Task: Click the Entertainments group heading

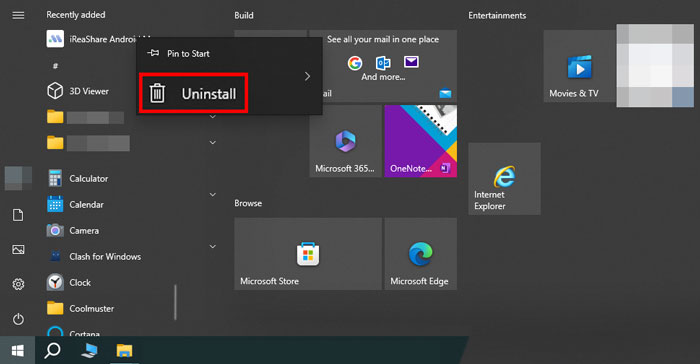Action: pyautogui.click(x=497, y=16)
